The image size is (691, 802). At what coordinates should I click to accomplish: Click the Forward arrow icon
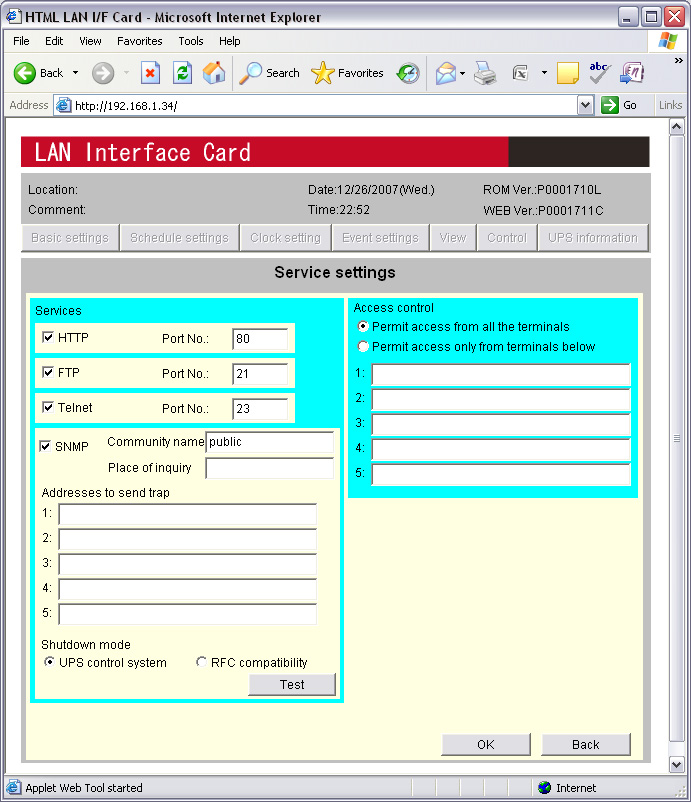(103, 73)
